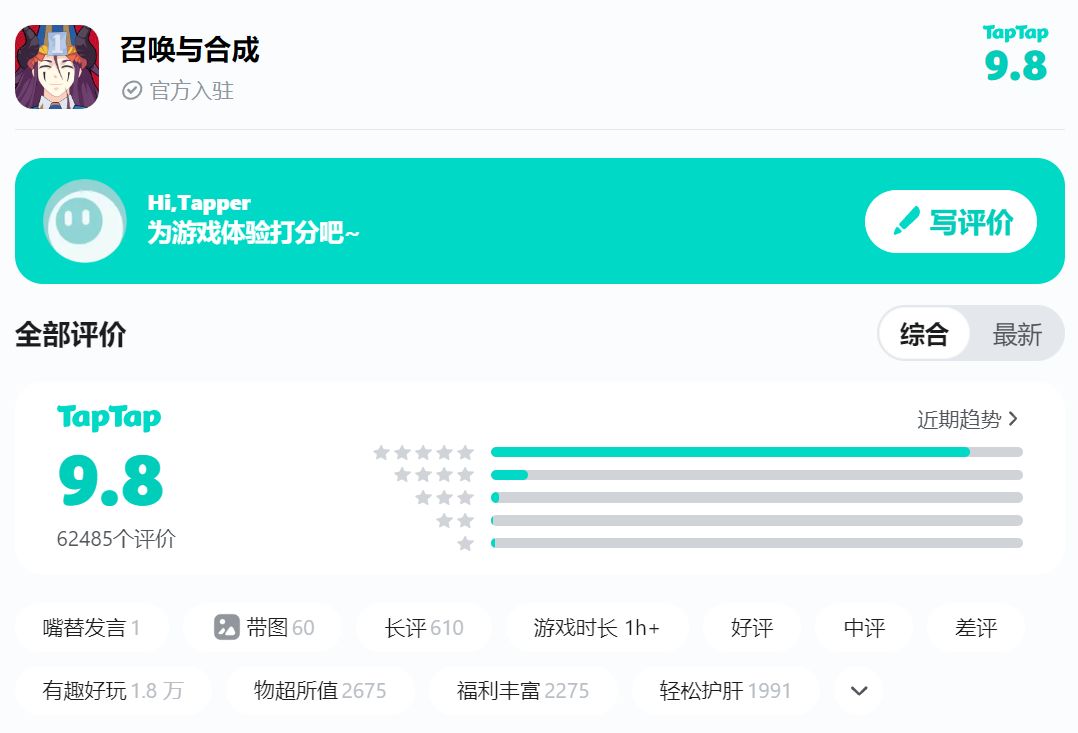This screenshot has height=733, width=1078.
Task: Click the Tapper robot avatar icon
Action: click(x=85, y=221)
